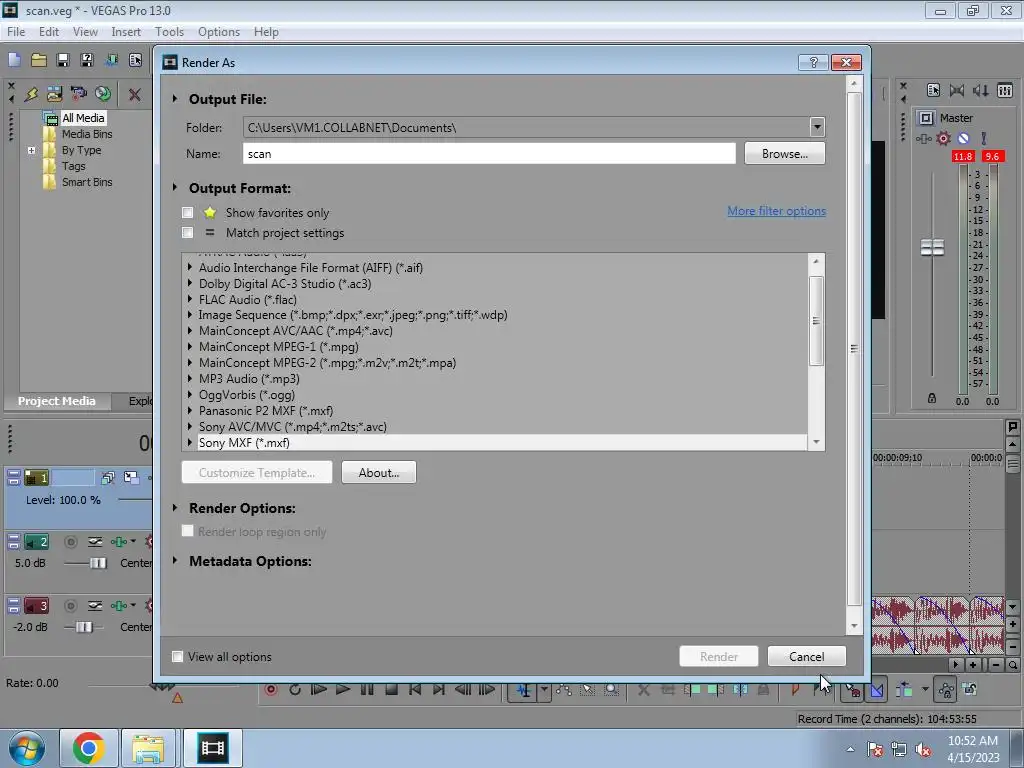1024x768 pixels.
Task: Open Windows Explorer from the taskbar
Action: pyautogui.click(x=148, y=748)
